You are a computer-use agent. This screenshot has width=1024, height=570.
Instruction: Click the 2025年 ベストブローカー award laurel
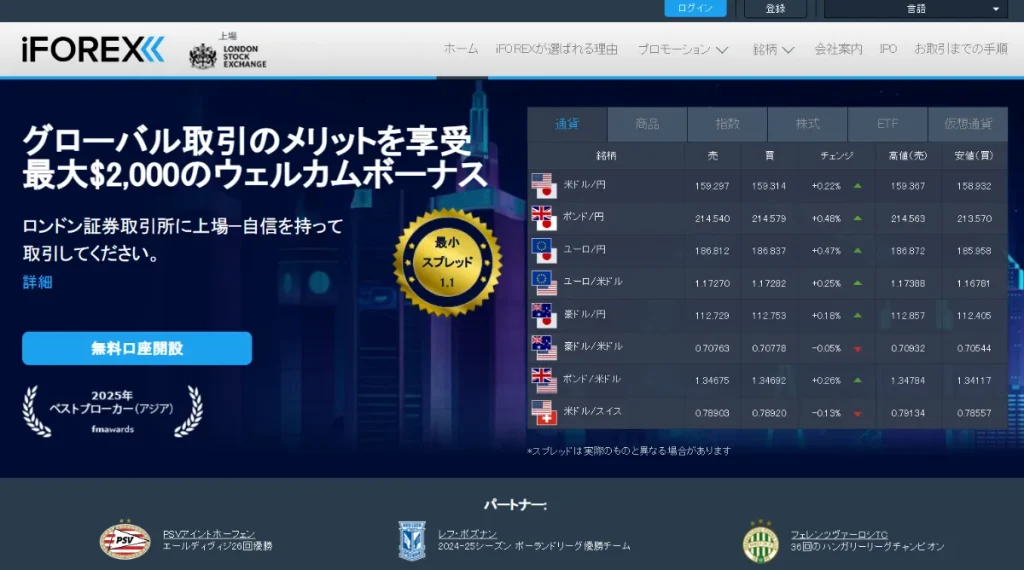click(112, 411)
